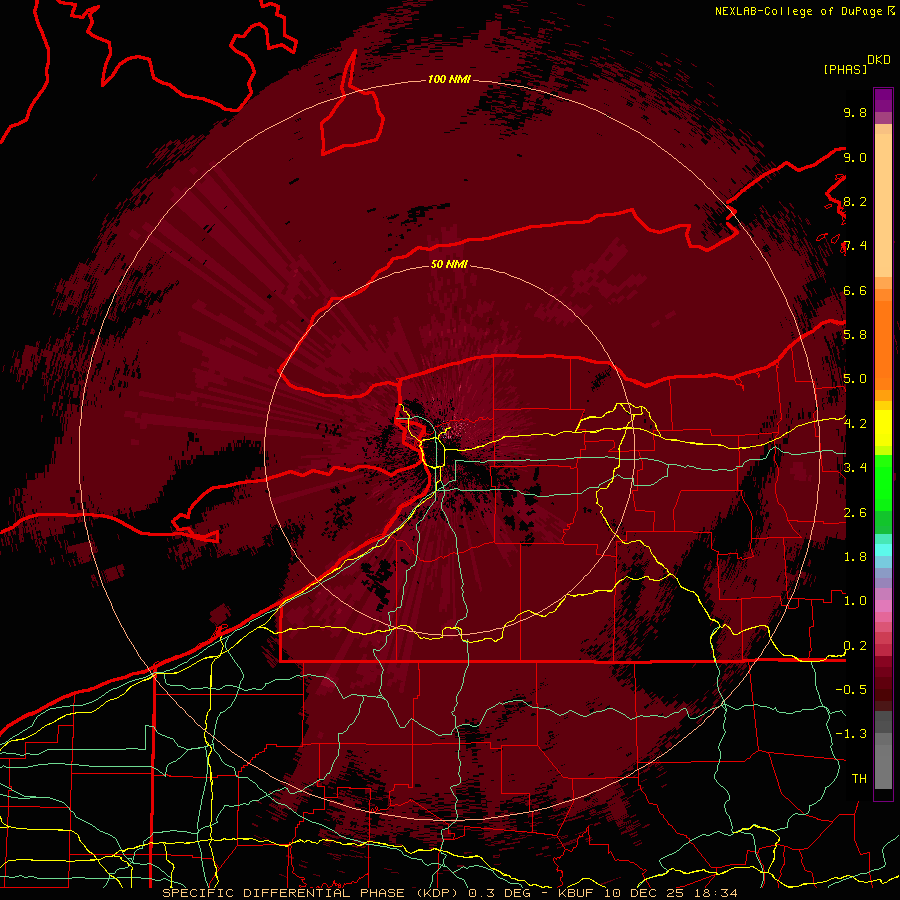900x900 pixels.
Task: Click the 9.0 value on color scale
Action: coord(855,157)
